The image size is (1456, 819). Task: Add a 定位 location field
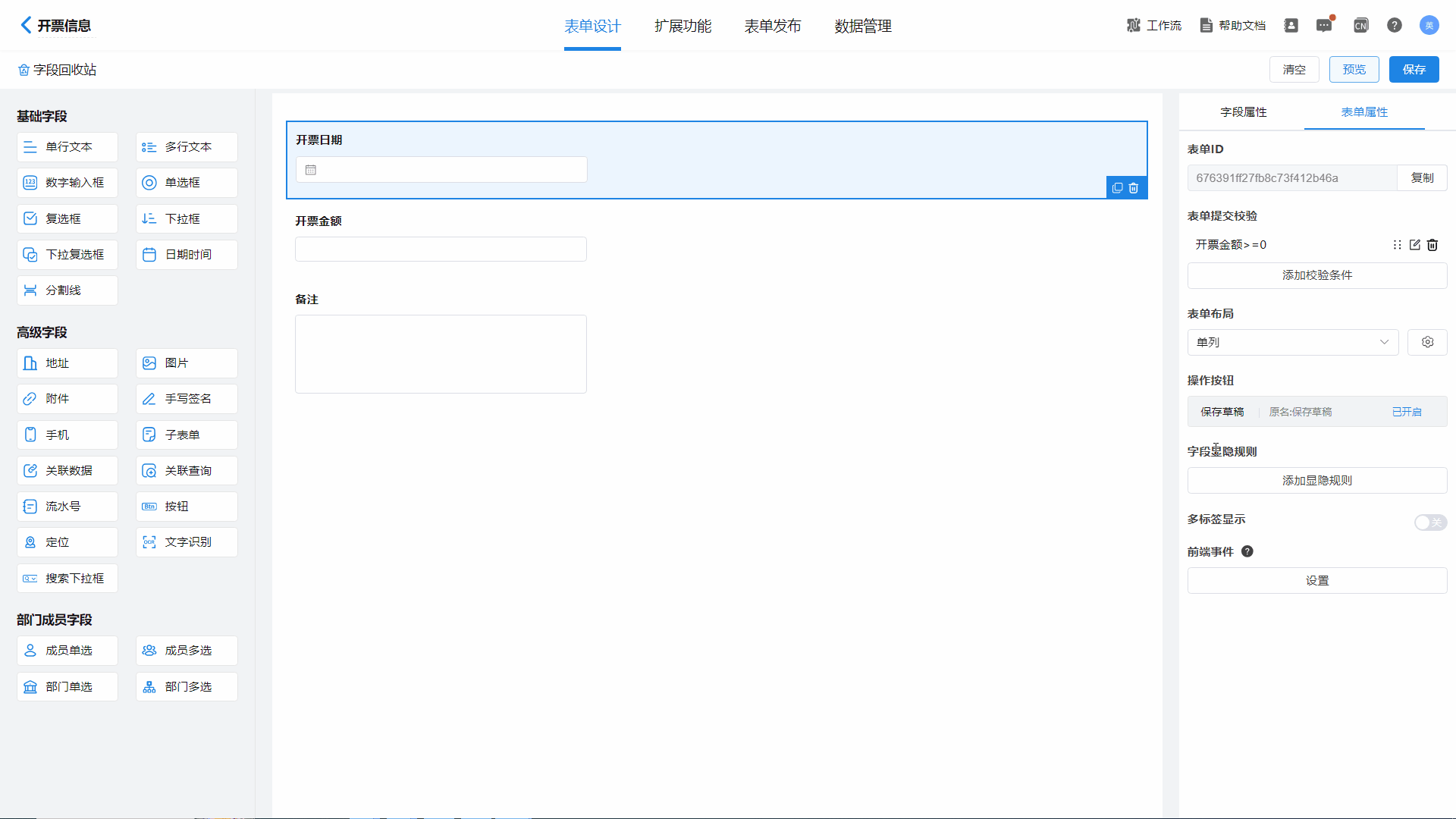point(67,542)
